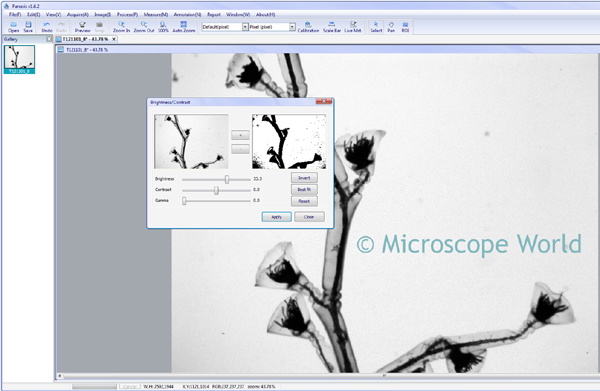This screenshot has height=391, width=600.
Task: Click the Auto Zoom icon
Action: (x=184, y=27)
